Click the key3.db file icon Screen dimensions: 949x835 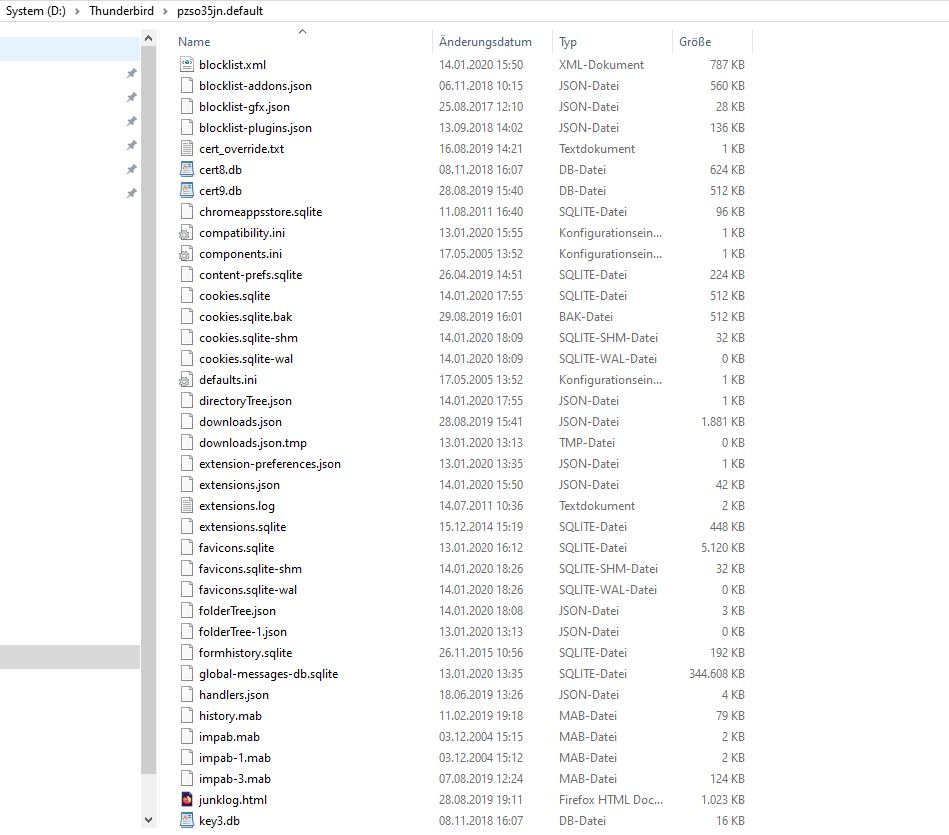pos(187,821)
